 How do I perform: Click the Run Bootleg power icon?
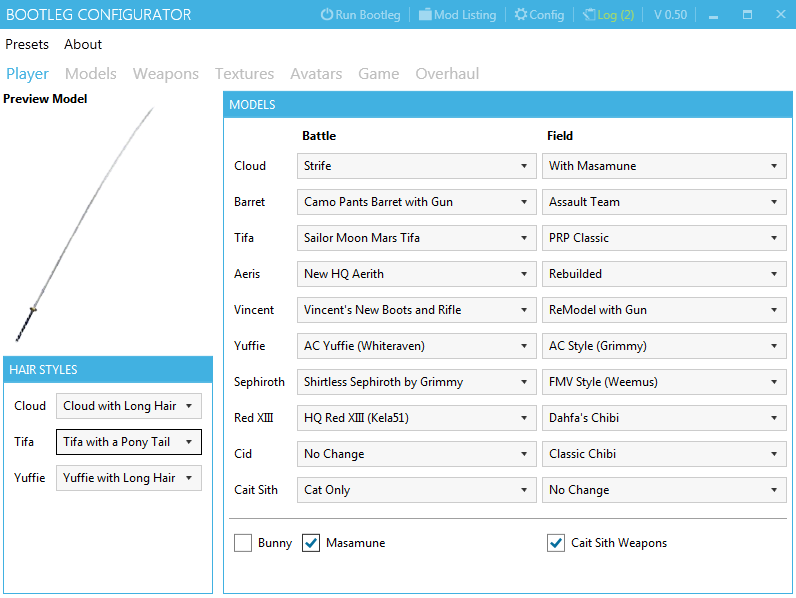326,15
